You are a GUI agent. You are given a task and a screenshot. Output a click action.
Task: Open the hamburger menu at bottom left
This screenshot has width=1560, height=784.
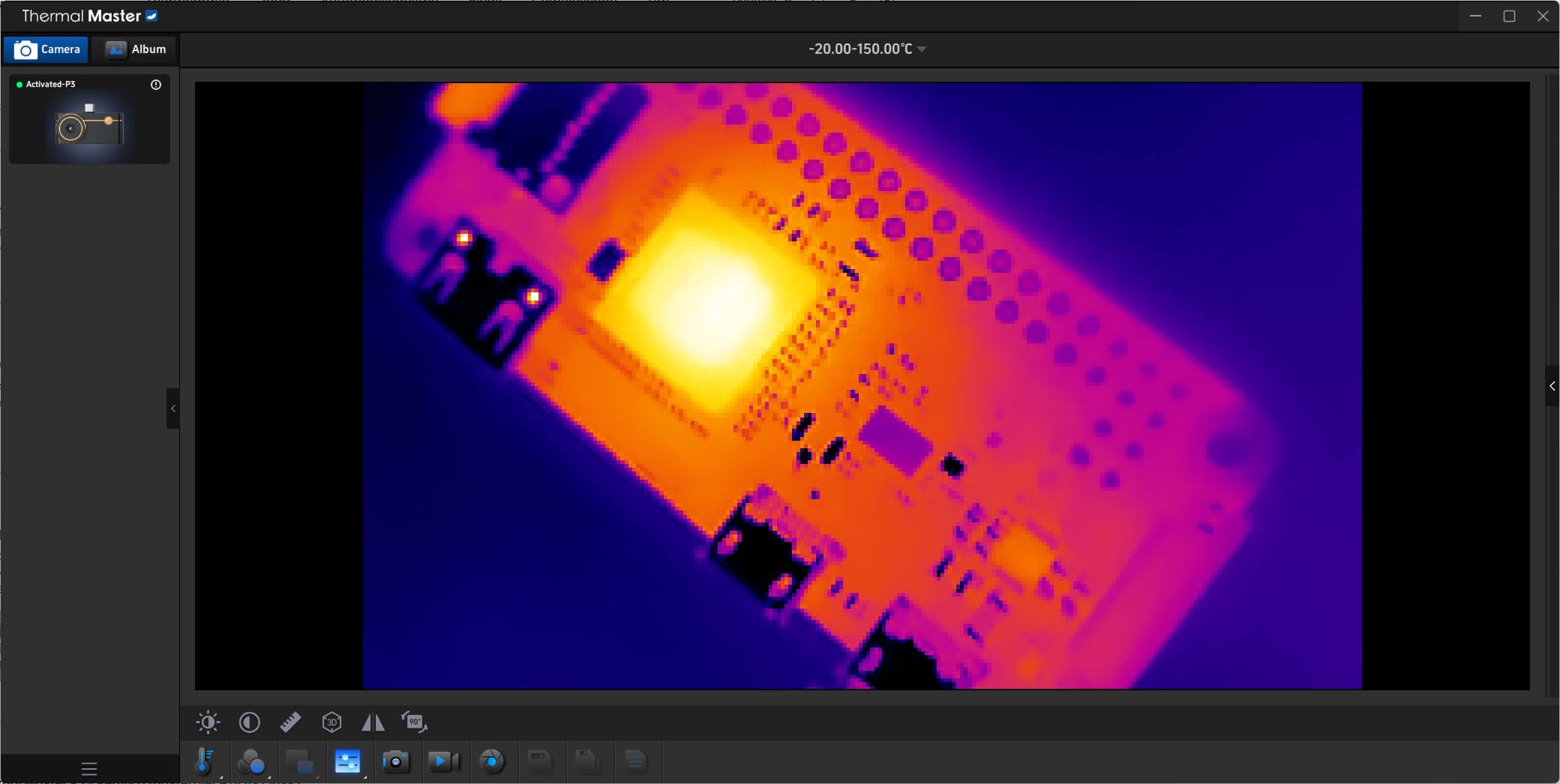(89, 769)
